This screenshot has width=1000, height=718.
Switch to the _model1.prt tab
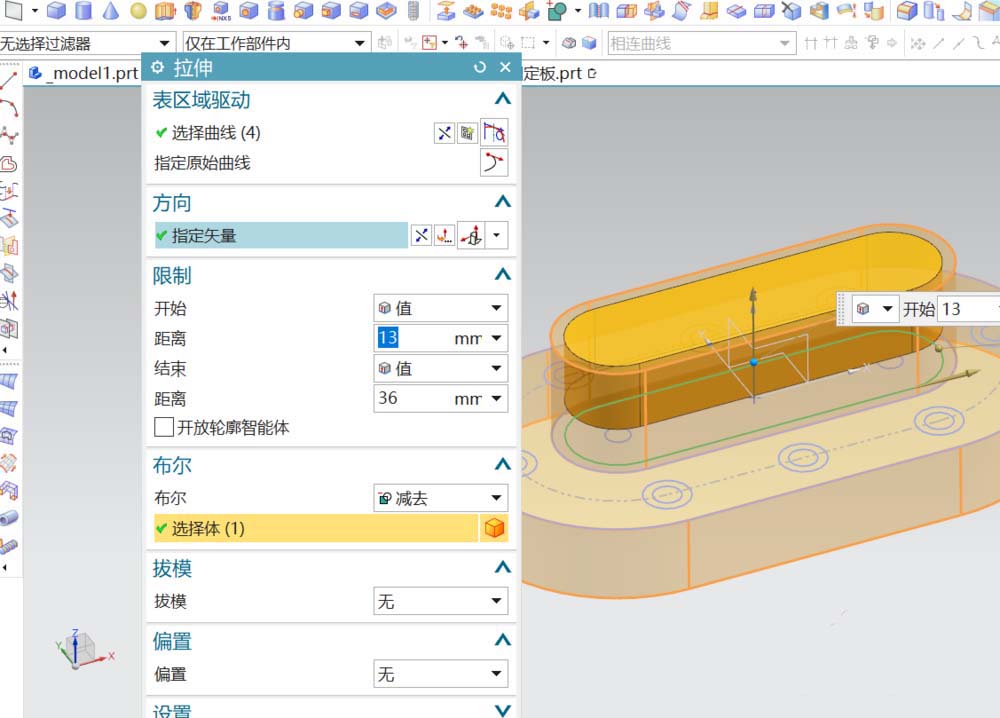pos(85,72)
